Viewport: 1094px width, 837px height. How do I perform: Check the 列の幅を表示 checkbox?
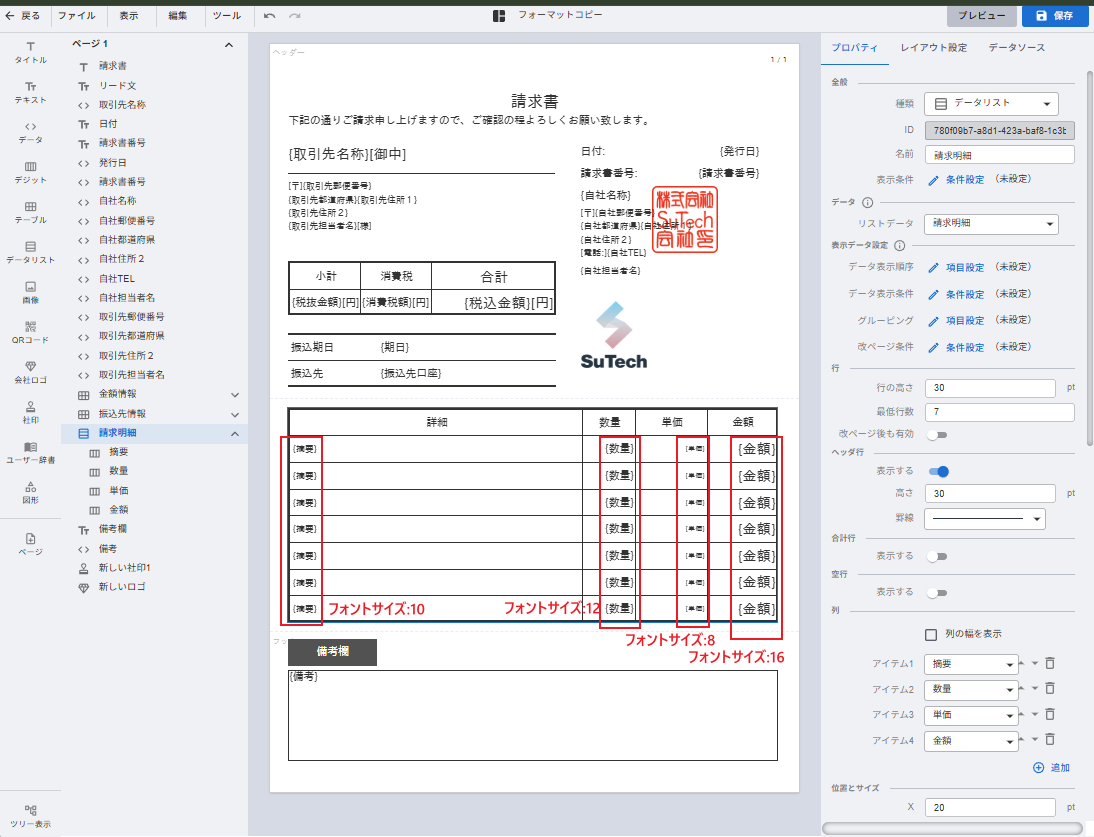click(x=931, y=634)
